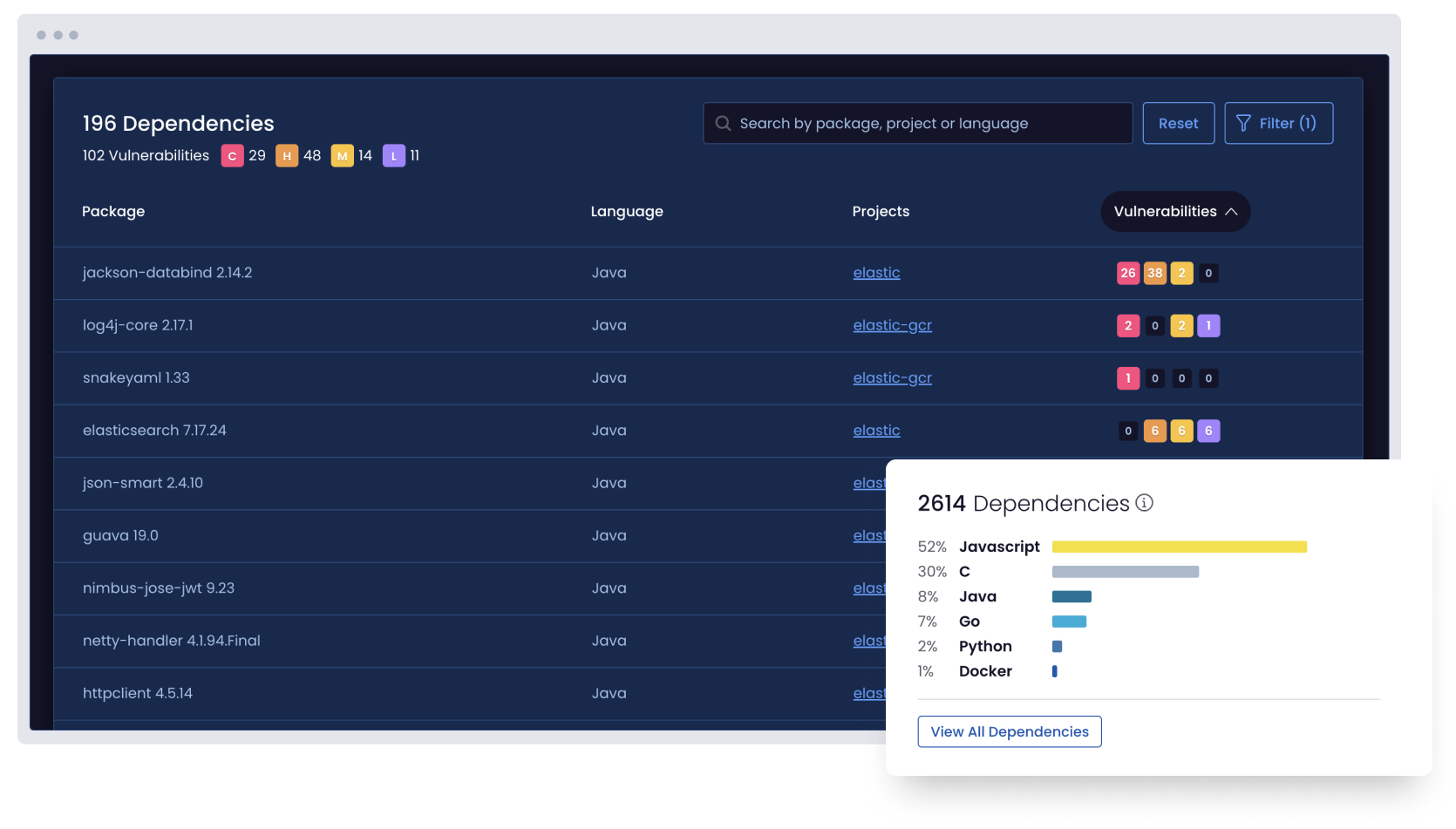Click the Low severity badge in summary

(x=394, y=156)
